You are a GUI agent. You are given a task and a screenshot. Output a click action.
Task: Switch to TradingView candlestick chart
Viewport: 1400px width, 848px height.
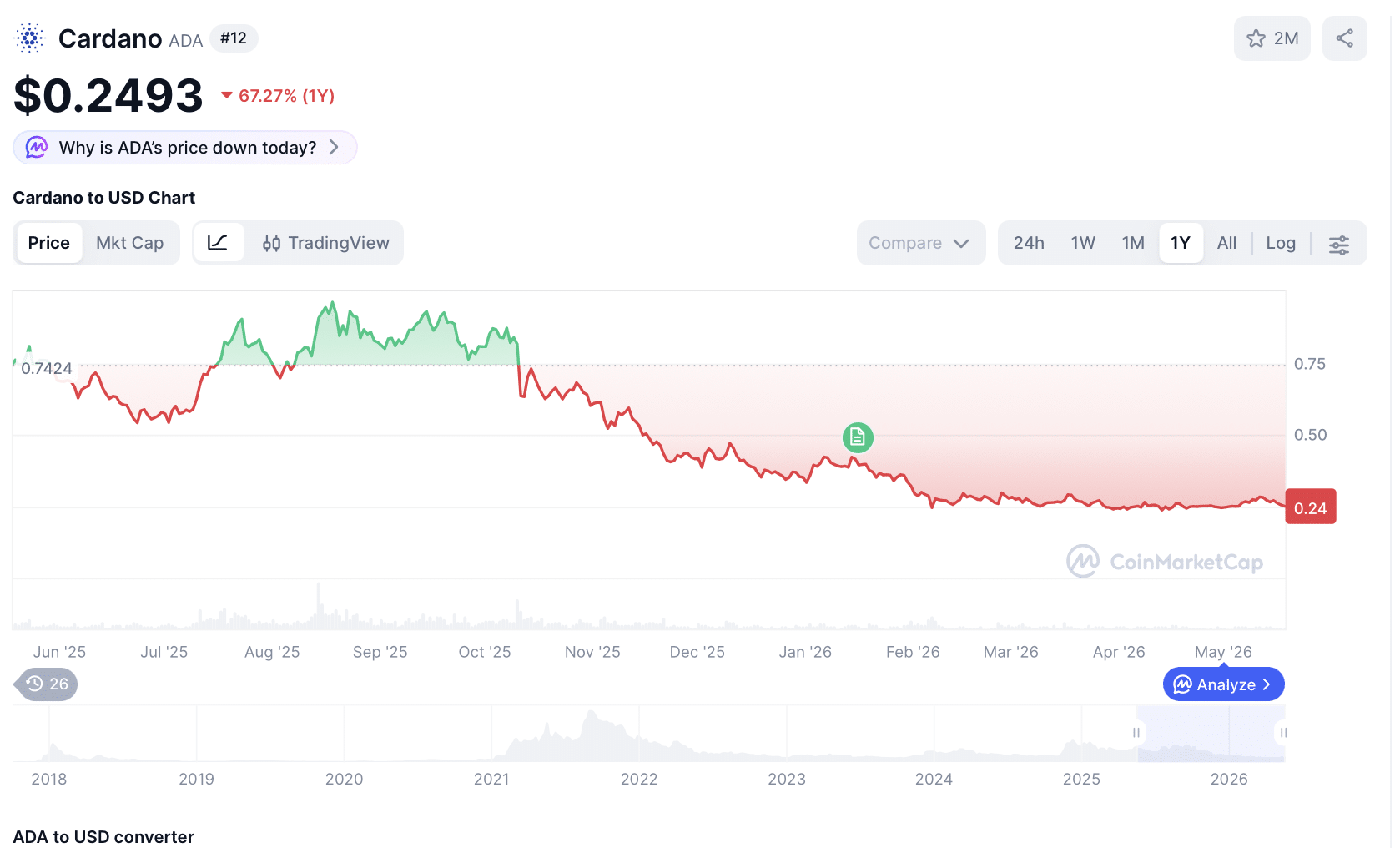[x=325, y=243]
